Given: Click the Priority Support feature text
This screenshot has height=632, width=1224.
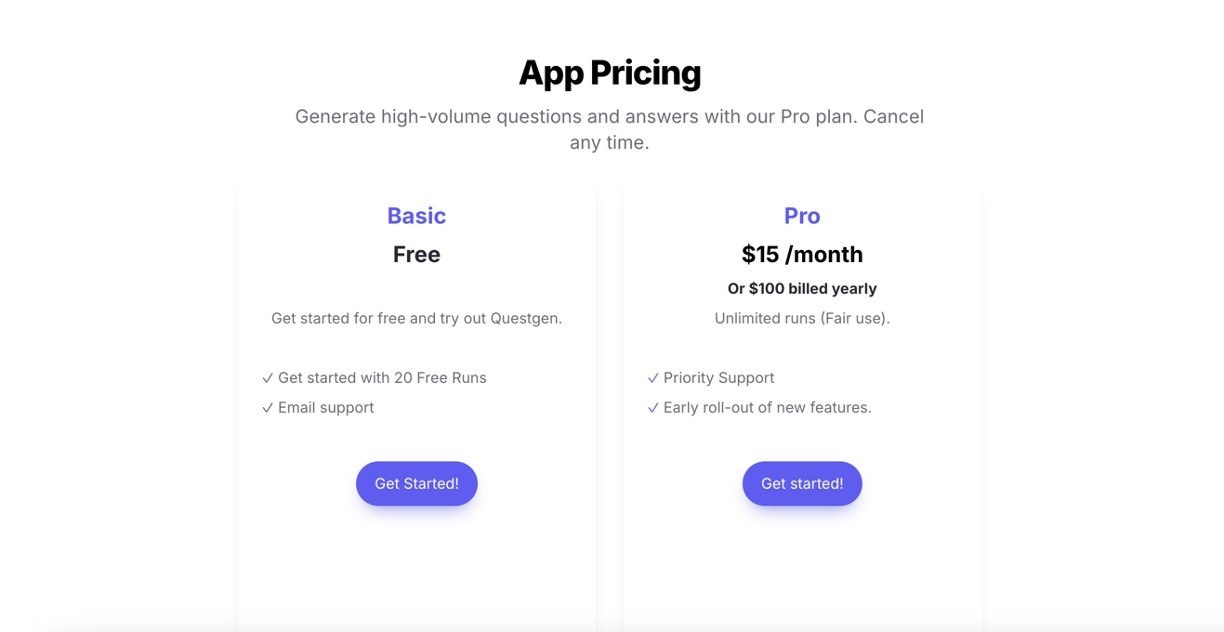Looking at the screenshot, I should [719, 378].
